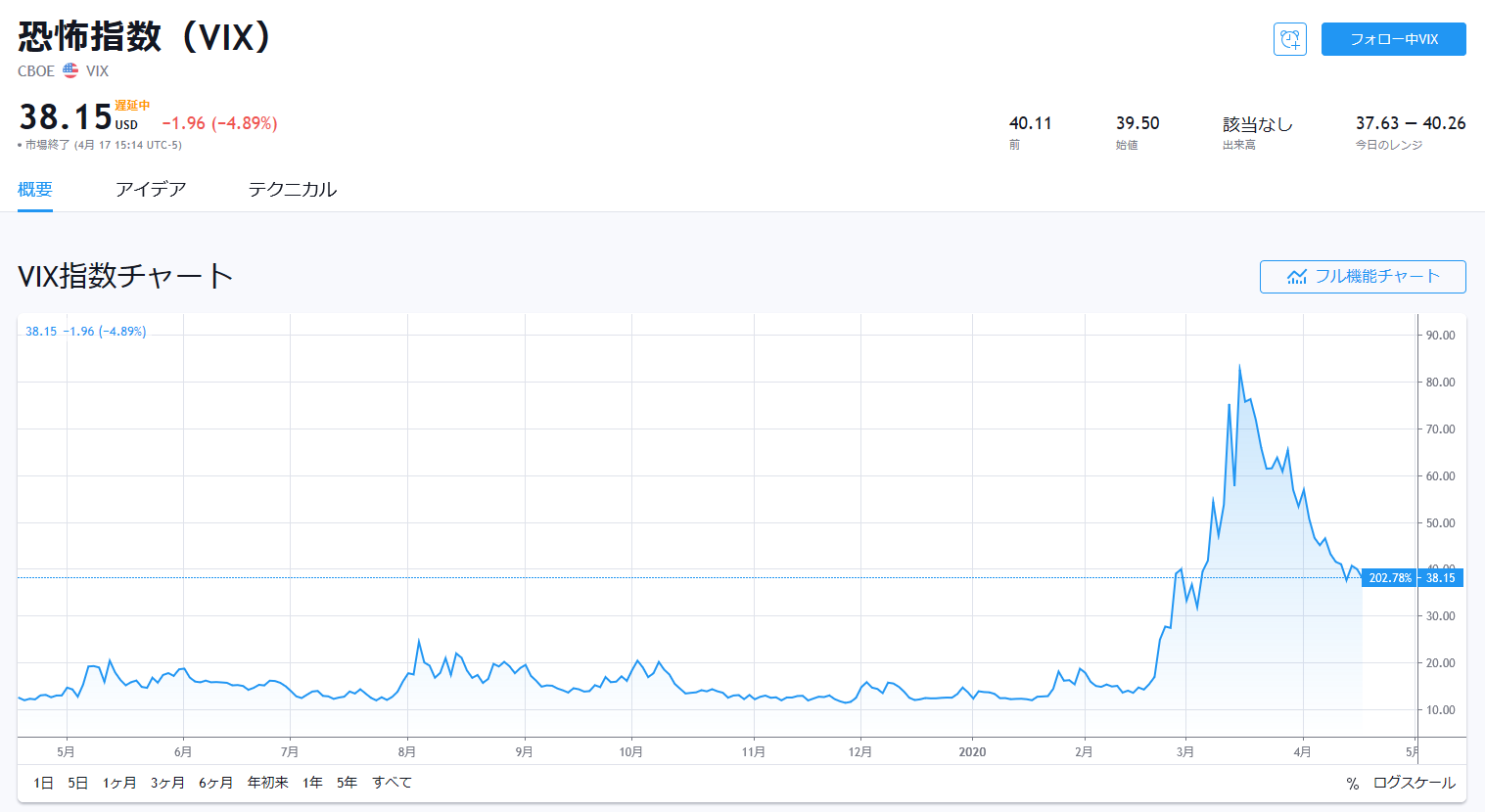Click the US flag icon beside CBOE
Image resolution: width=1485 pixels, height=812 pixels.
coord(70,70)
